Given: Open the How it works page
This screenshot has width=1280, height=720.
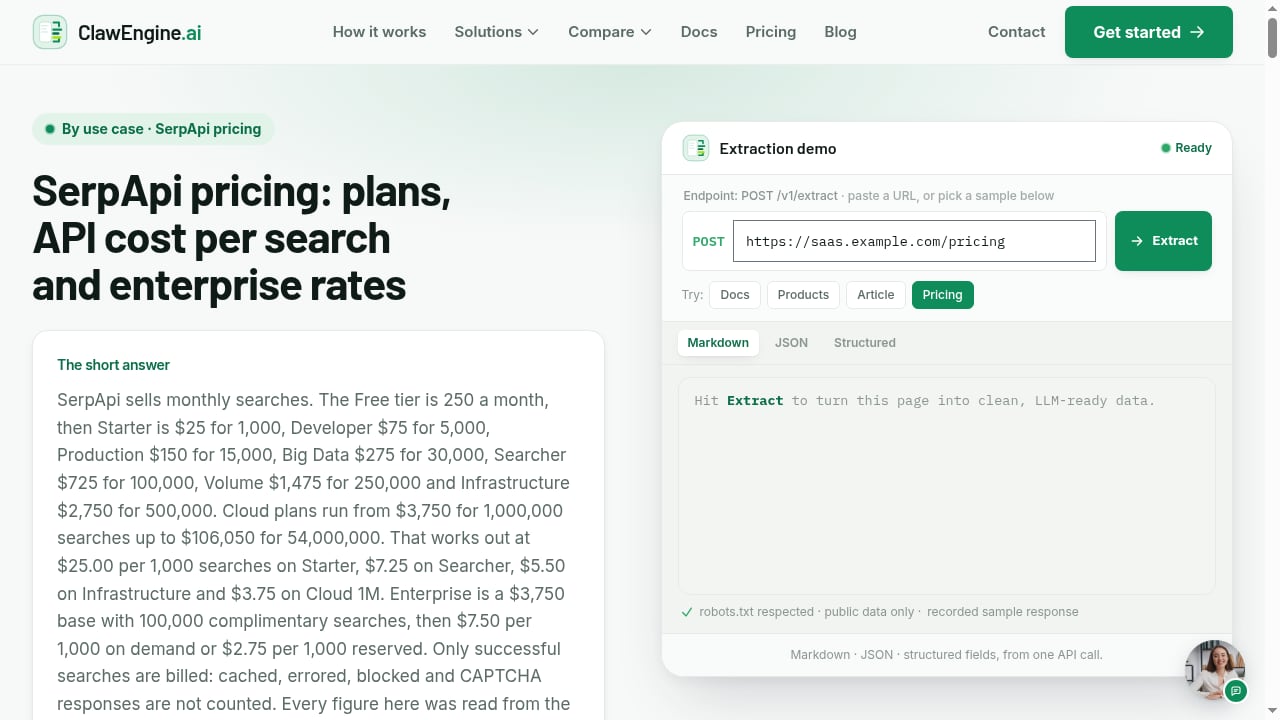Looking at the screenshot, I should point(379,32).
